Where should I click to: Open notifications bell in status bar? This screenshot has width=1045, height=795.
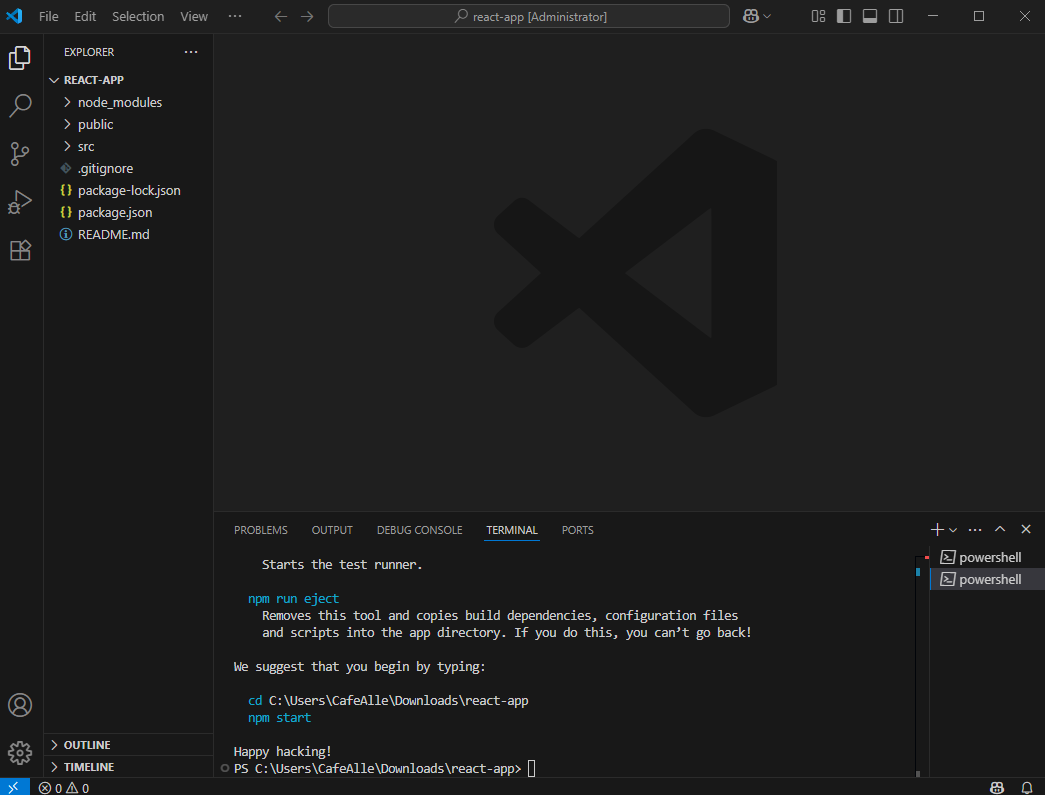click(1027, 788)
